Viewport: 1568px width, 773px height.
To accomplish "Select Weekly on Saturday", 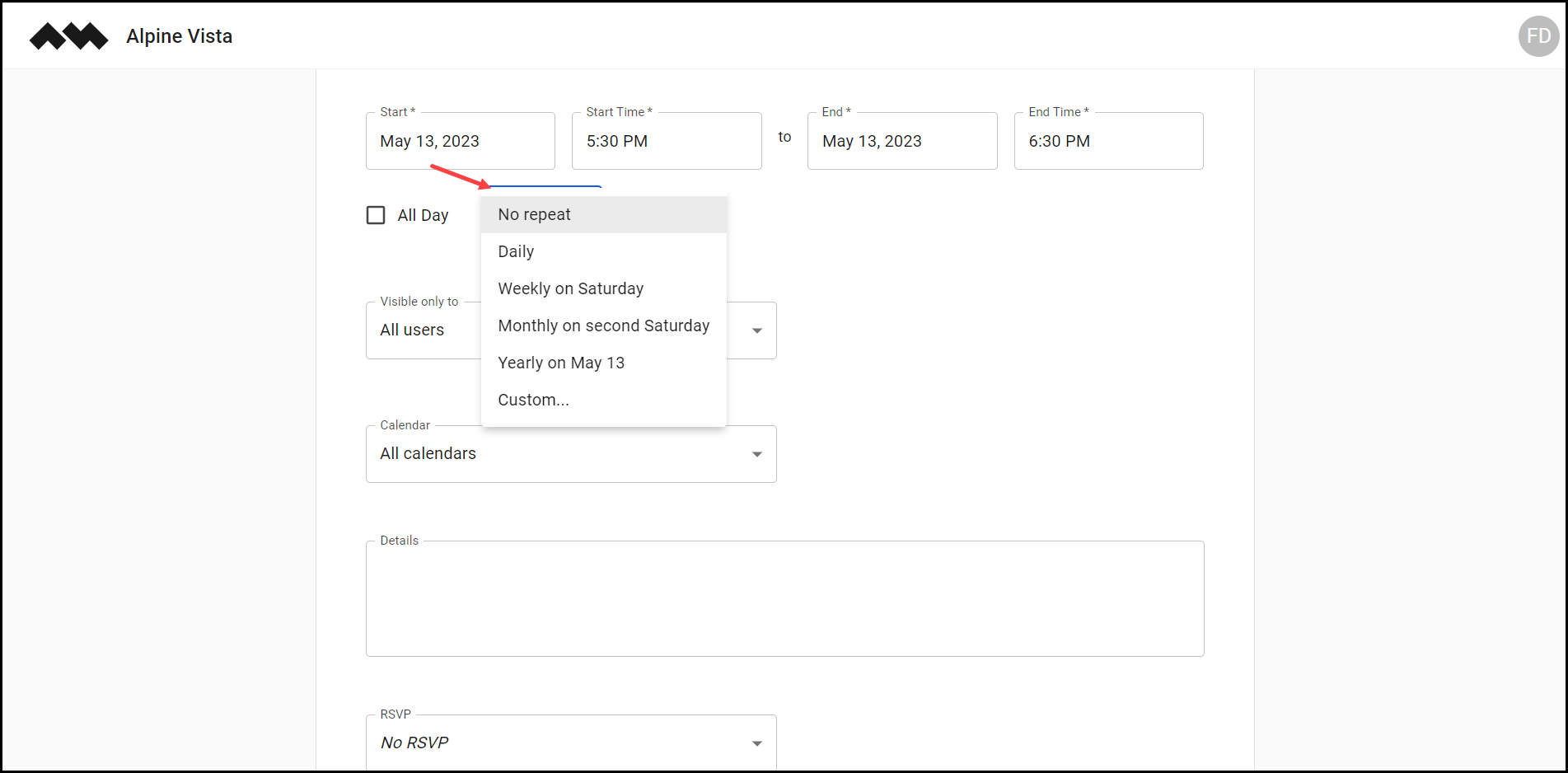I will click(x=604, y=288).
